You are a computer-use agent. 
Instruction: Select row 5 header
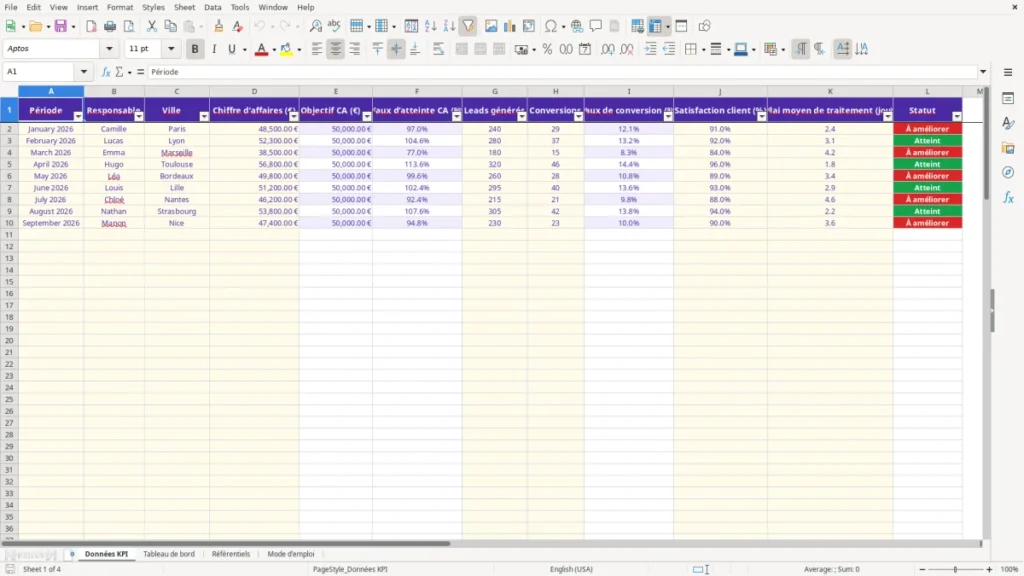click(9, 164)
